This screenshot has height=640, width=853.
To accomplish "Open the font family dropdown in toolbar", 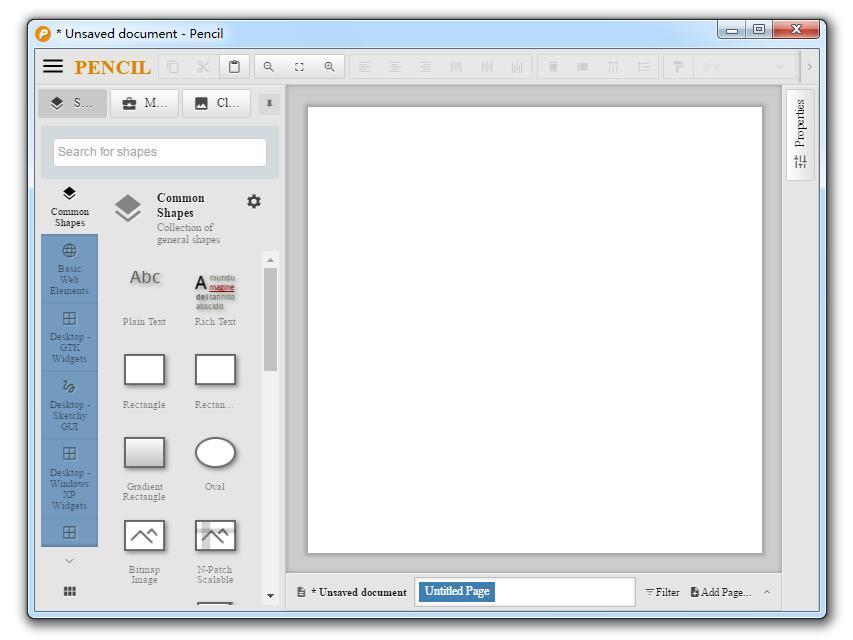I will pos(744,67).
